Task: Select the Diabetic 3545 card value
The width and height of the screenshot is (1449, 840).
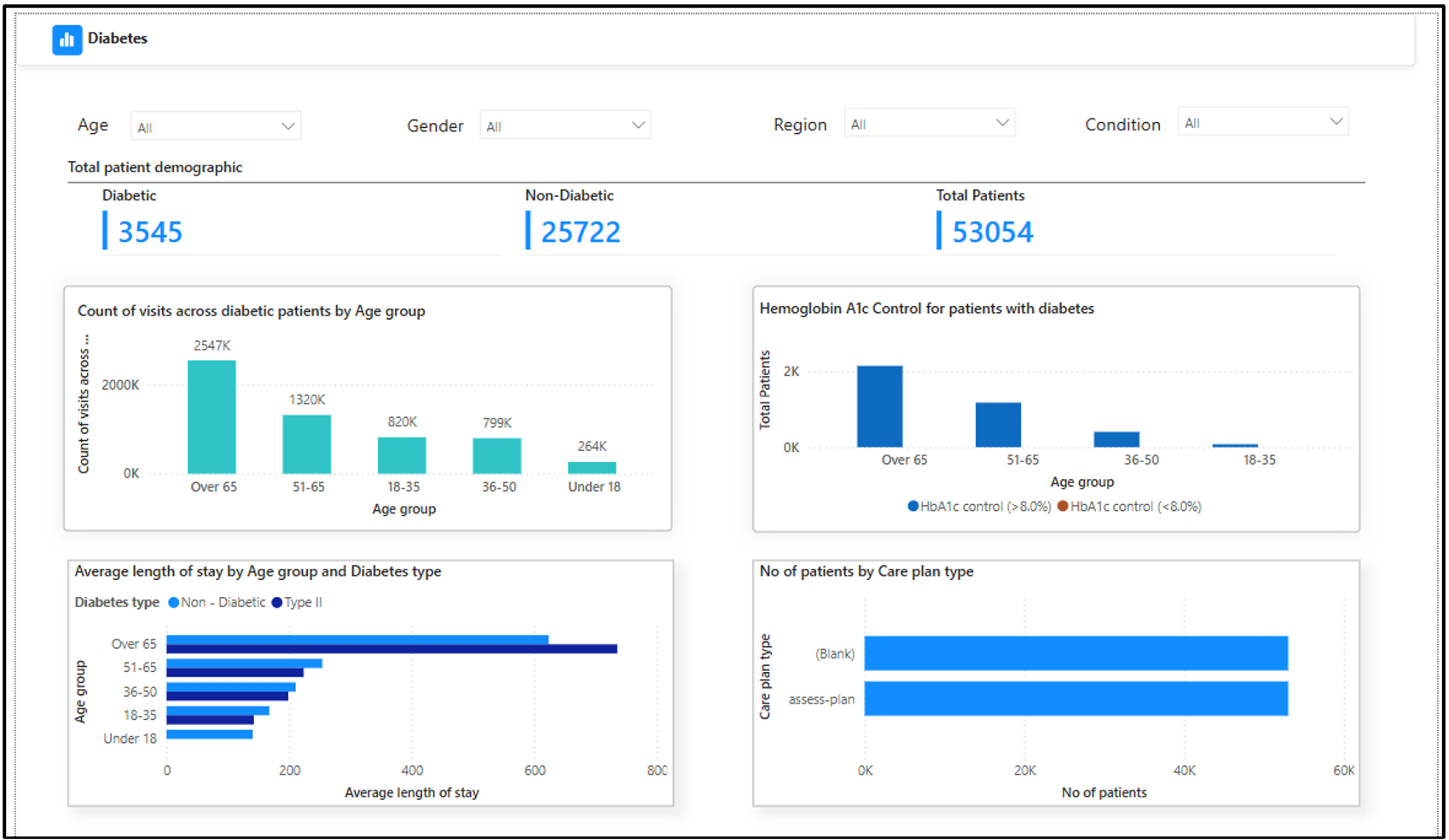Action: click(x=150, y=232)
